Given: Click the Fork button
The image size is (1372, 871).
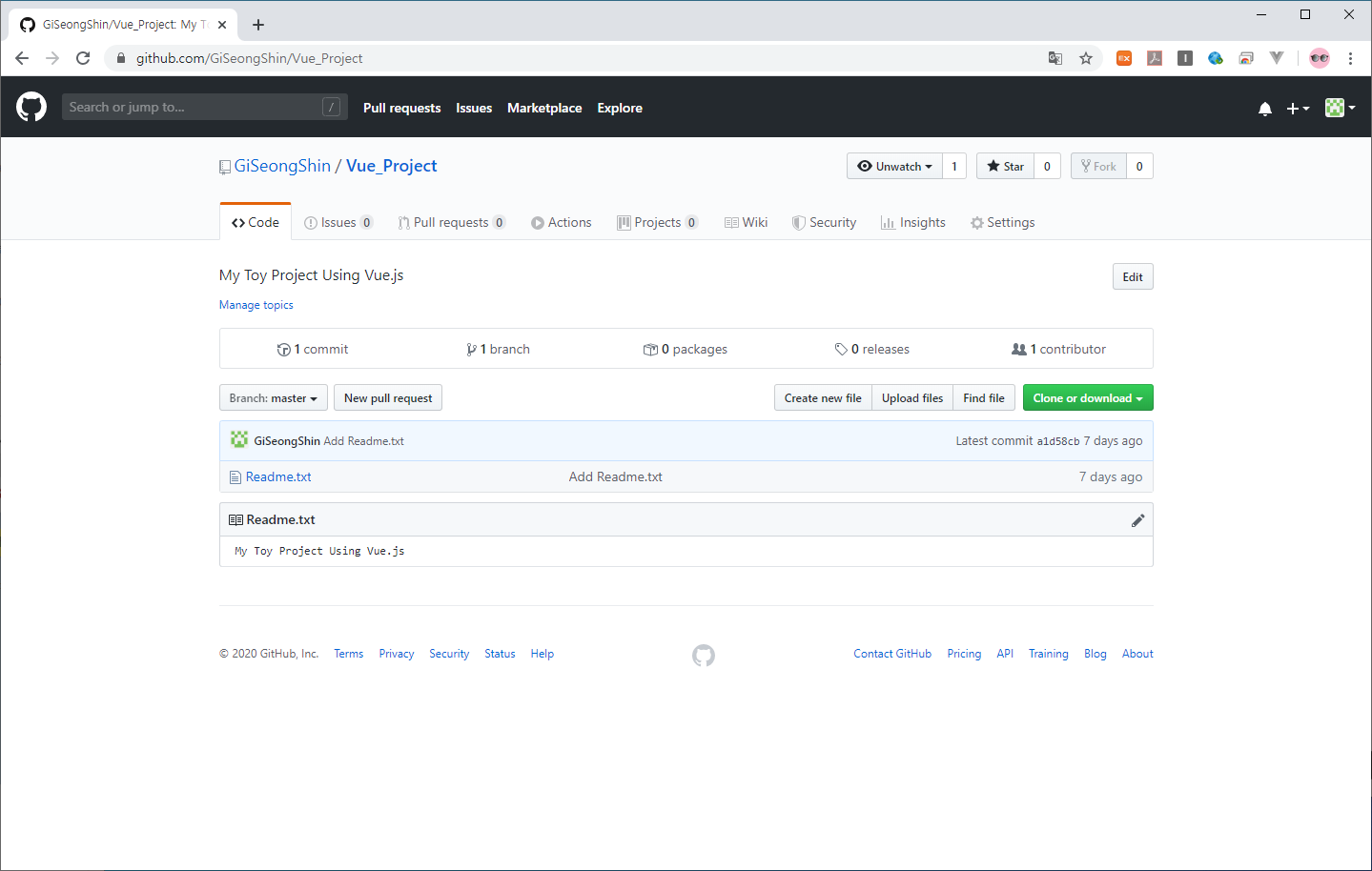Looking at the screenshot, I should click(1098, 166).
